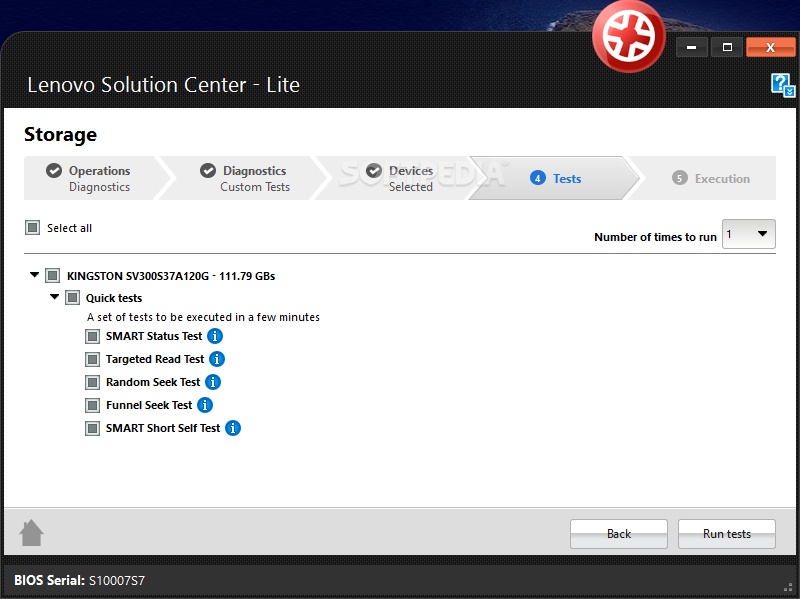This screenshot has width=800, height=599.
Task: Toggle the Quick tests checkbox
Action: pyautogui.click(x=72, y=298)
